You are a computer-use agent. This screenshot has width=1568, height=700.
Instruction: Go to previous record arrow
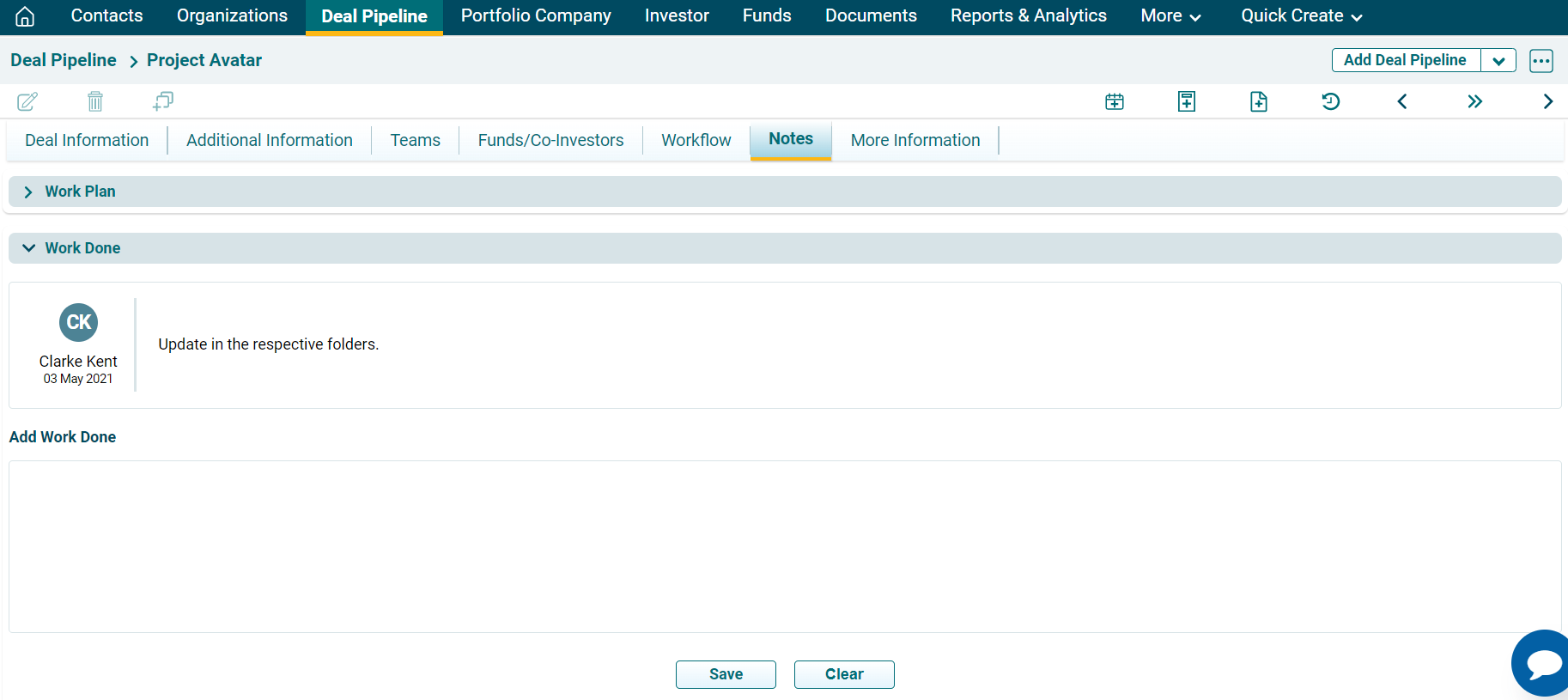click(1402, 101)
